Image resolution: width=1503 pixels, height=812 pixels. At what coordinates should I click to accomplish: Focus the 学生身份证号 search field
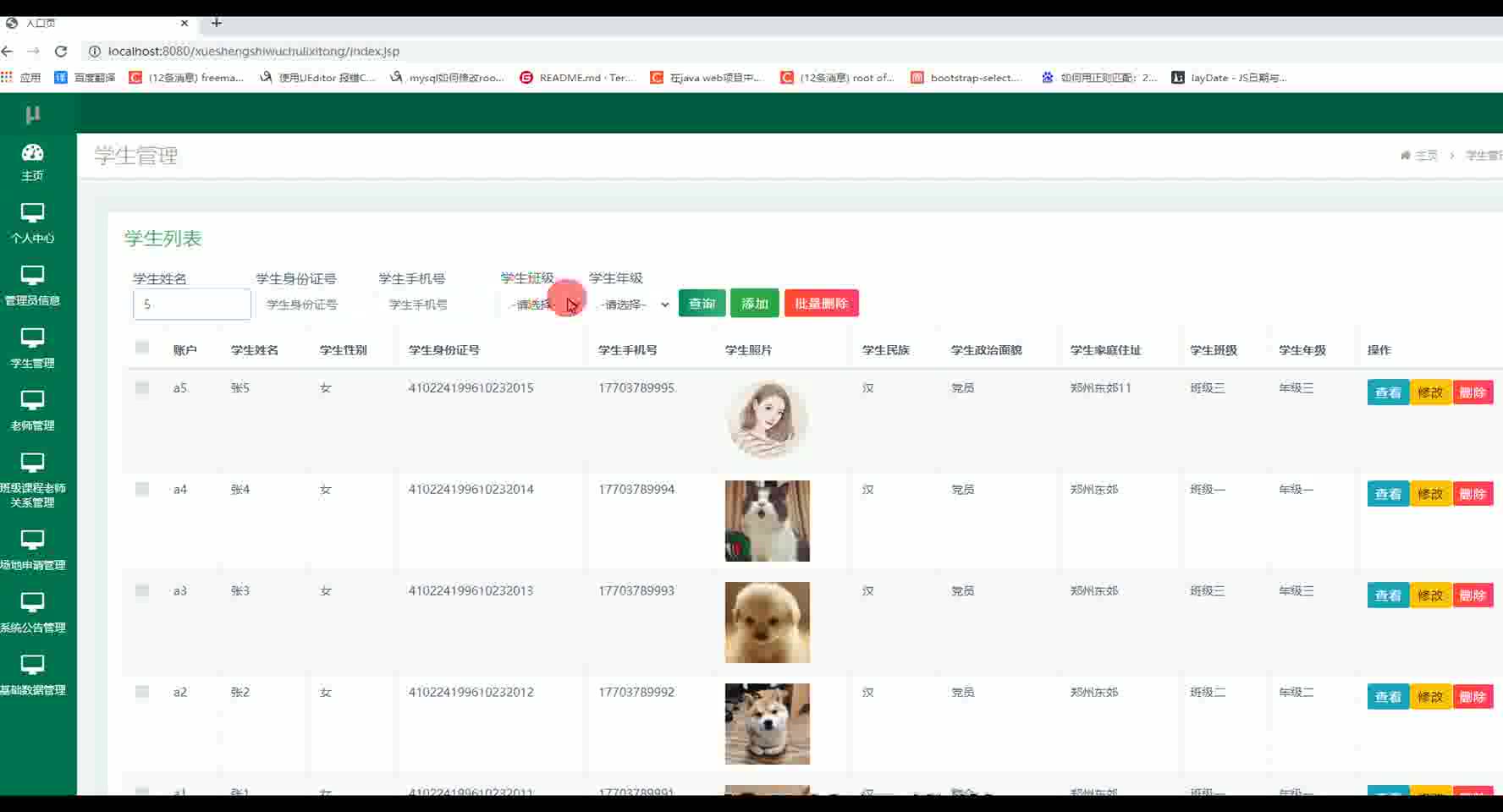(313, 304)
